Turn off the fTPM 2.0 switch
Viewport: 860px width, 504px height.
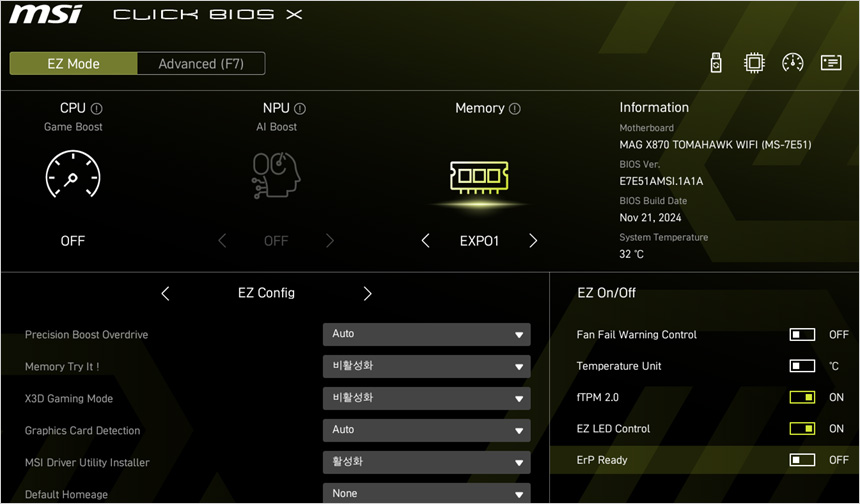coord(802,397)
